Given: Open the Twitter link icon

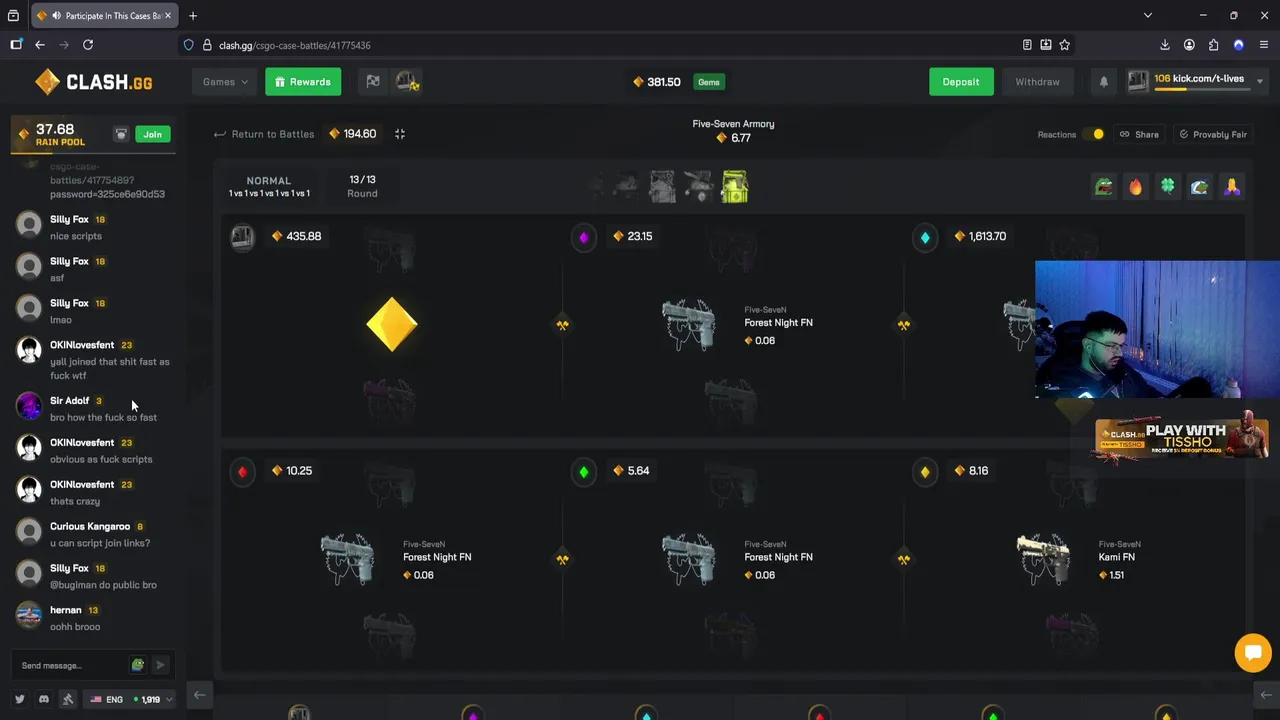Looking at the screenshot, I should [x=19, y=699].
